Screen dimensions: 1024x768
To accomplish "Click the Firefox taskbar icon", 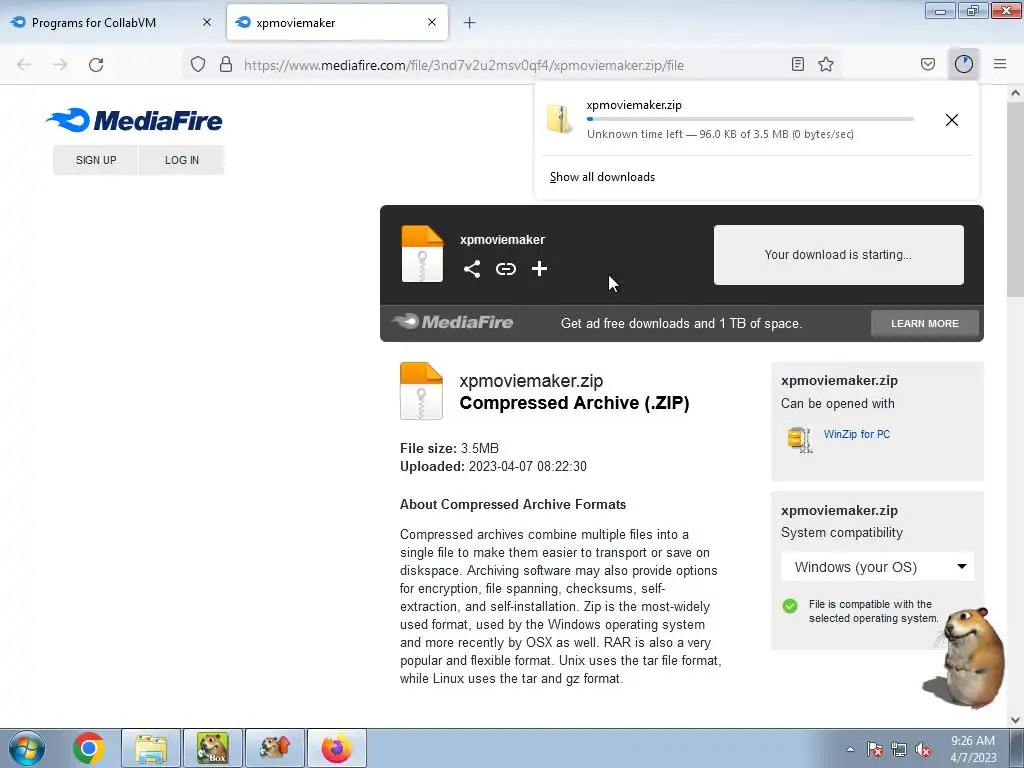I will 337,748.
